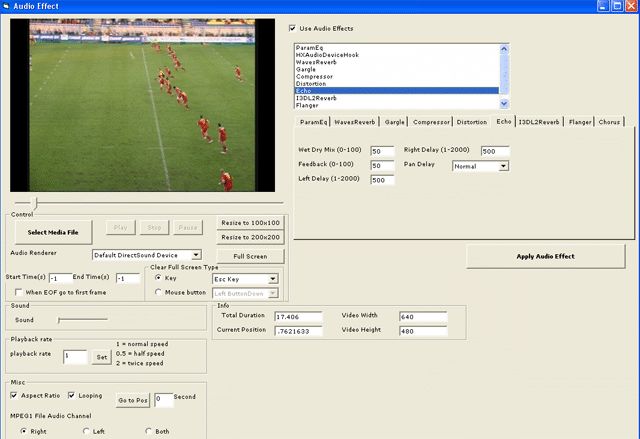Switch to the Chorus tab

coord(609,122)
